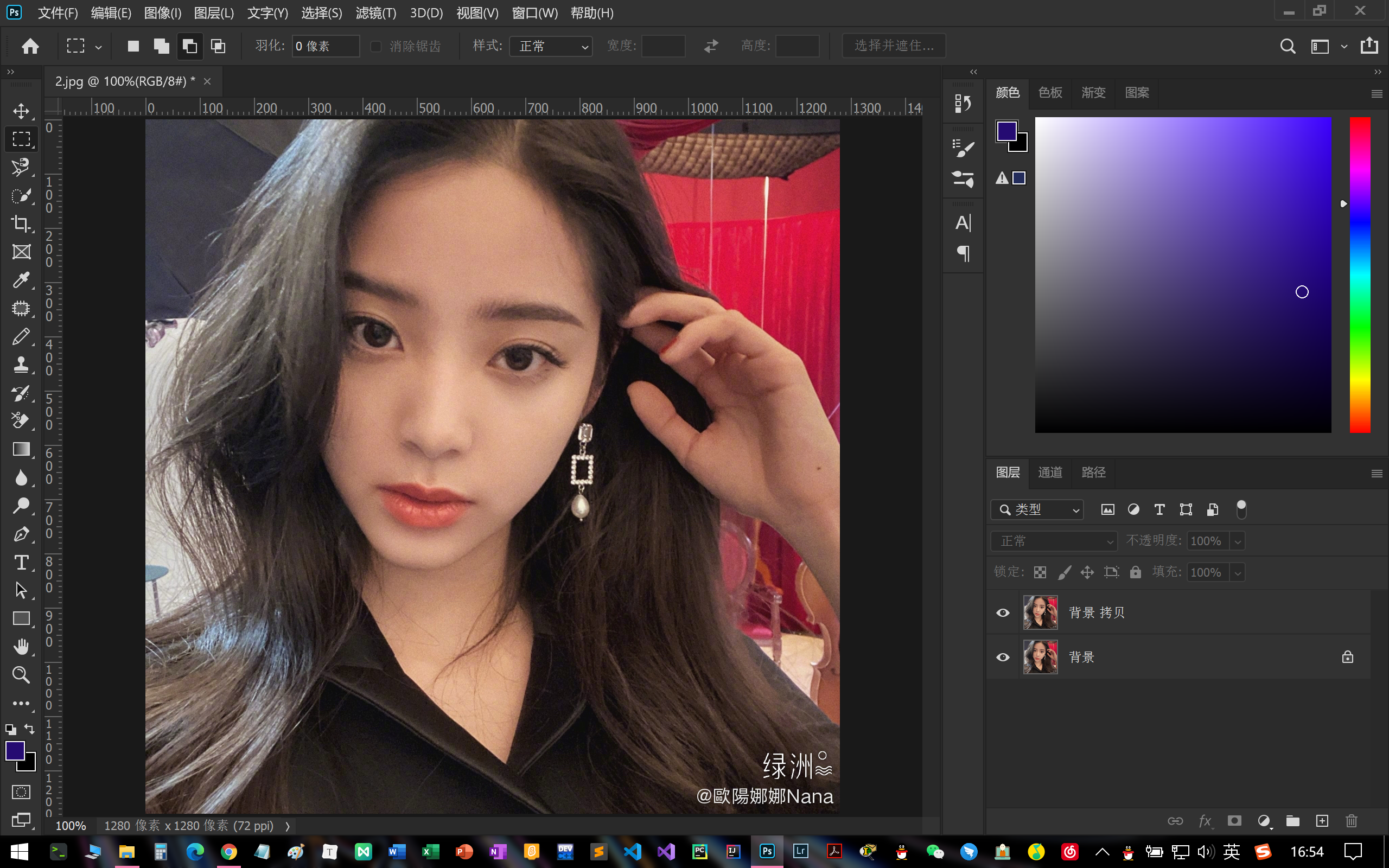Image resolution: width=1389 pixels, height=868 pixels.
Task: Open the Color panel flyout menu
Action: point(1377,93)
